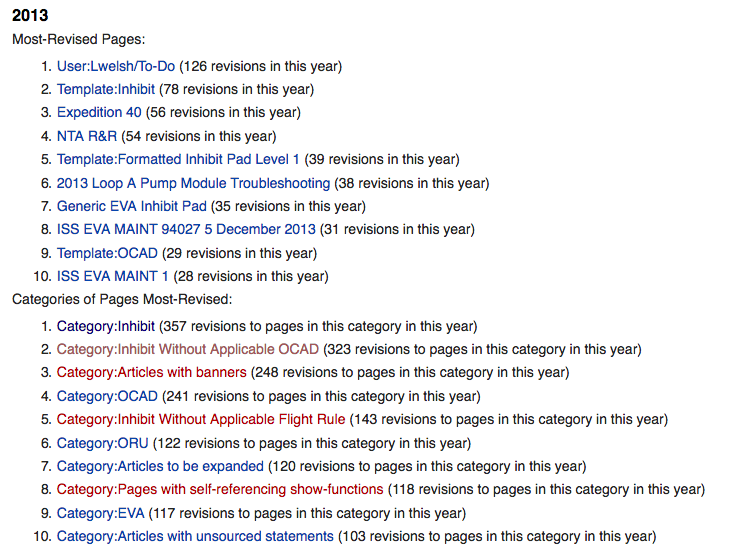Open ISS EVA MAINT 94027 5 December 2013
Image resolution: width=730 pixels, height=558 pixels.
coord(186,229)
